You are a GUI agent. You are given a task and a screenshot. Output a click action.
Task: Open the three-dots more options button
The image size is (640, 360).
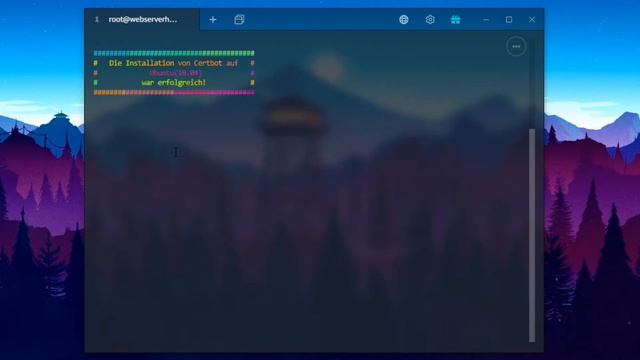[x=516, y=47]
